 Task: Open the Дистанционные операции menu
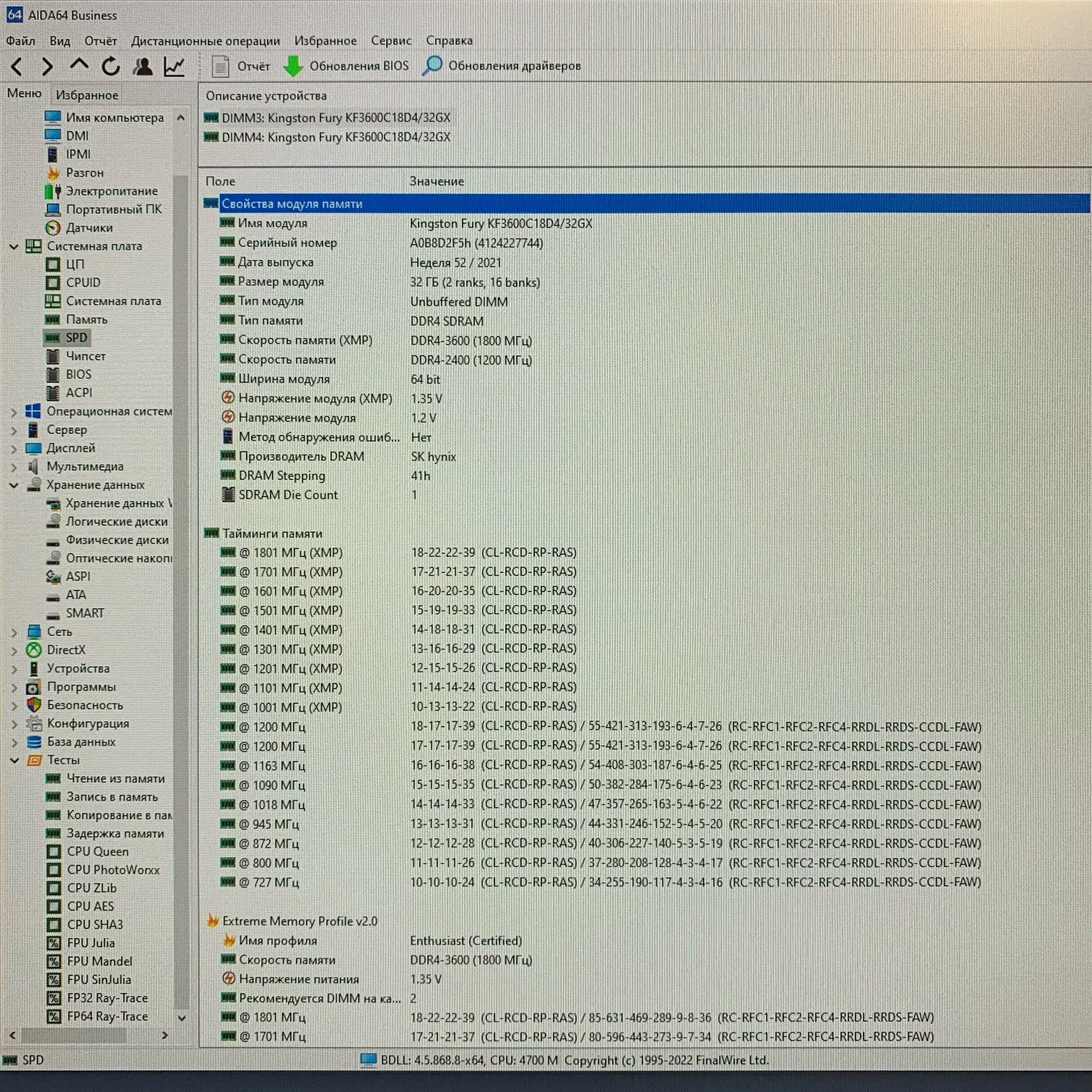[205, 41]
